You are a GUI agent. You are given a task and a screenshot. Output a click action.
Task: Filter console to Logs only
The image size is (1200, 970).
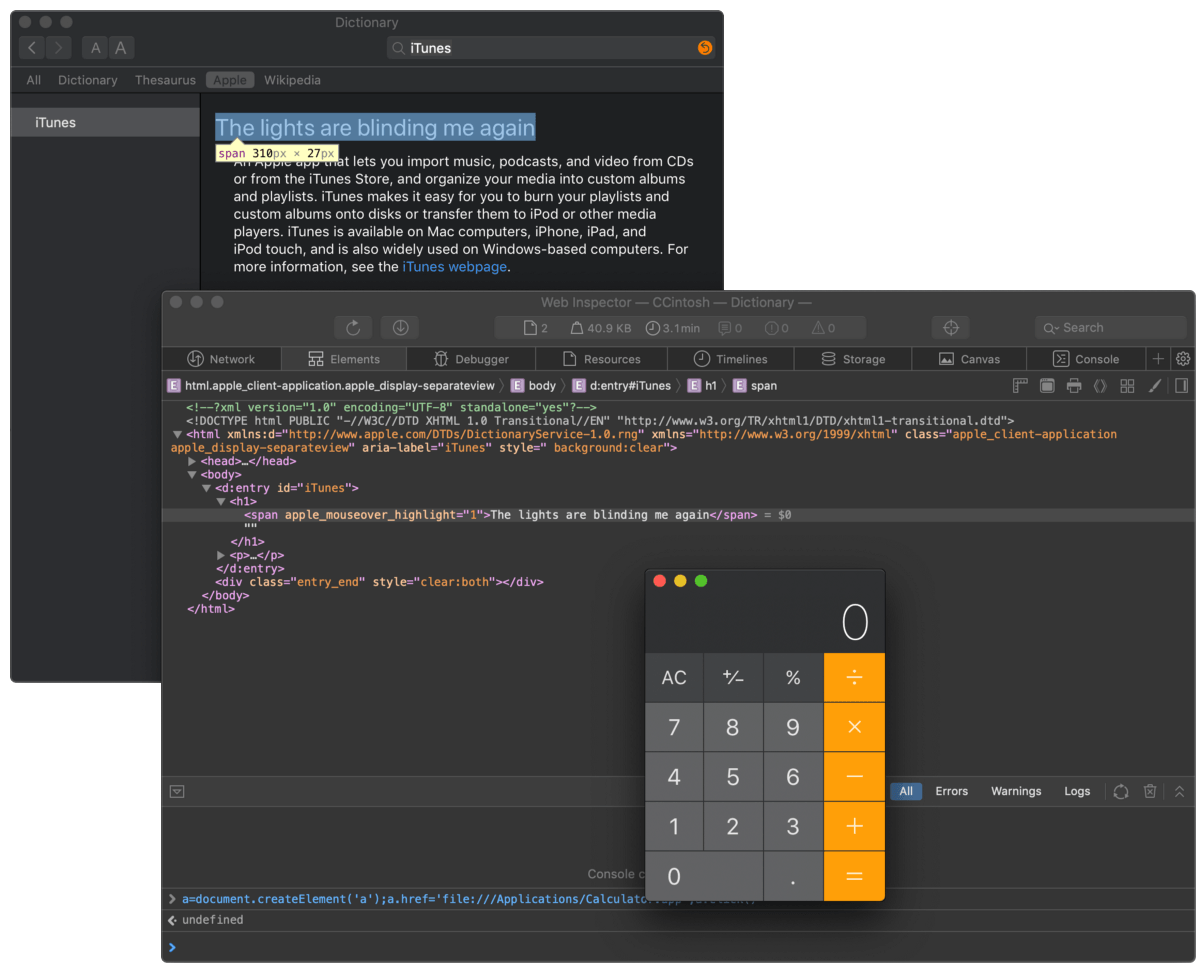coord(1077,791)
